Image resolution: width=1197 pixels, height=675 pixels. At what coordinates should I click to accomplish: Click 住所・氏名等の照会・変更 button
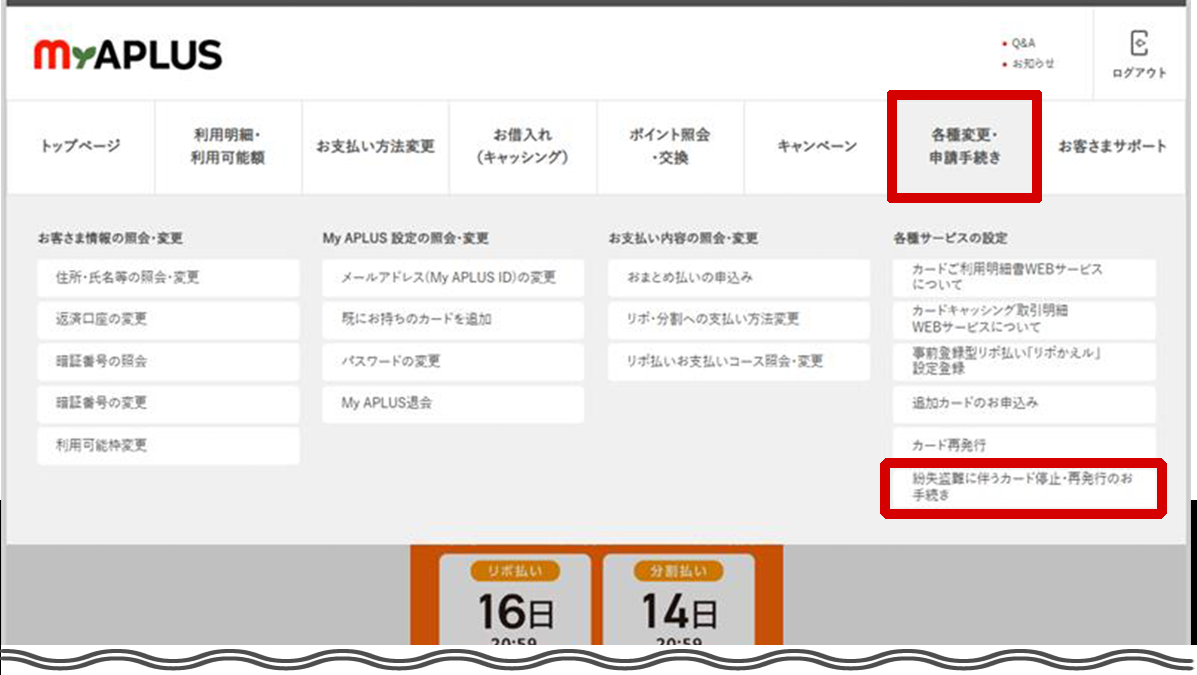click(168, 278)
